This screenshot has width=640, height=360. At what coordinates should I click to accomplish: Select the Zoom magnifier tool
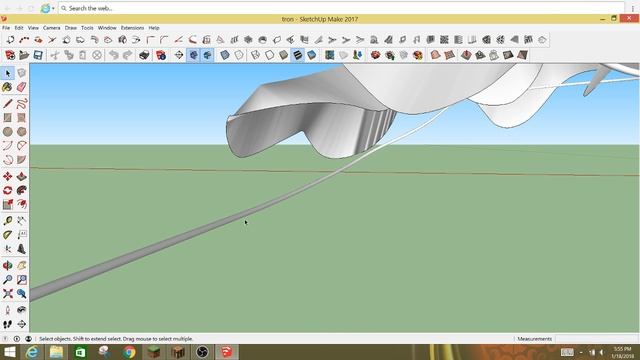pyautogui.click(x=8, y=280)
